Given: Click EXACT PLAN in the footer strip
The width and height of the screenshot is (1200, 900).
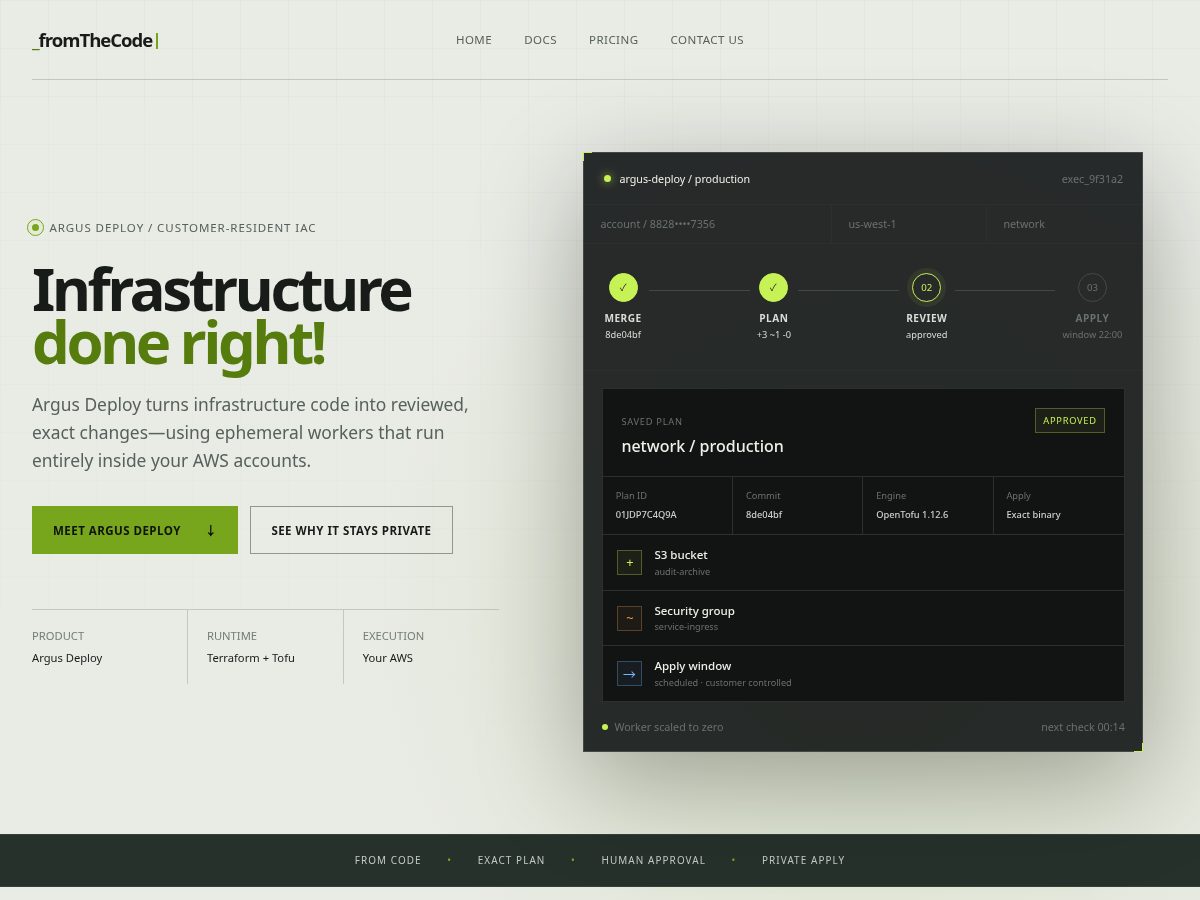Looking at the screenshot, I should pos(511,860).
